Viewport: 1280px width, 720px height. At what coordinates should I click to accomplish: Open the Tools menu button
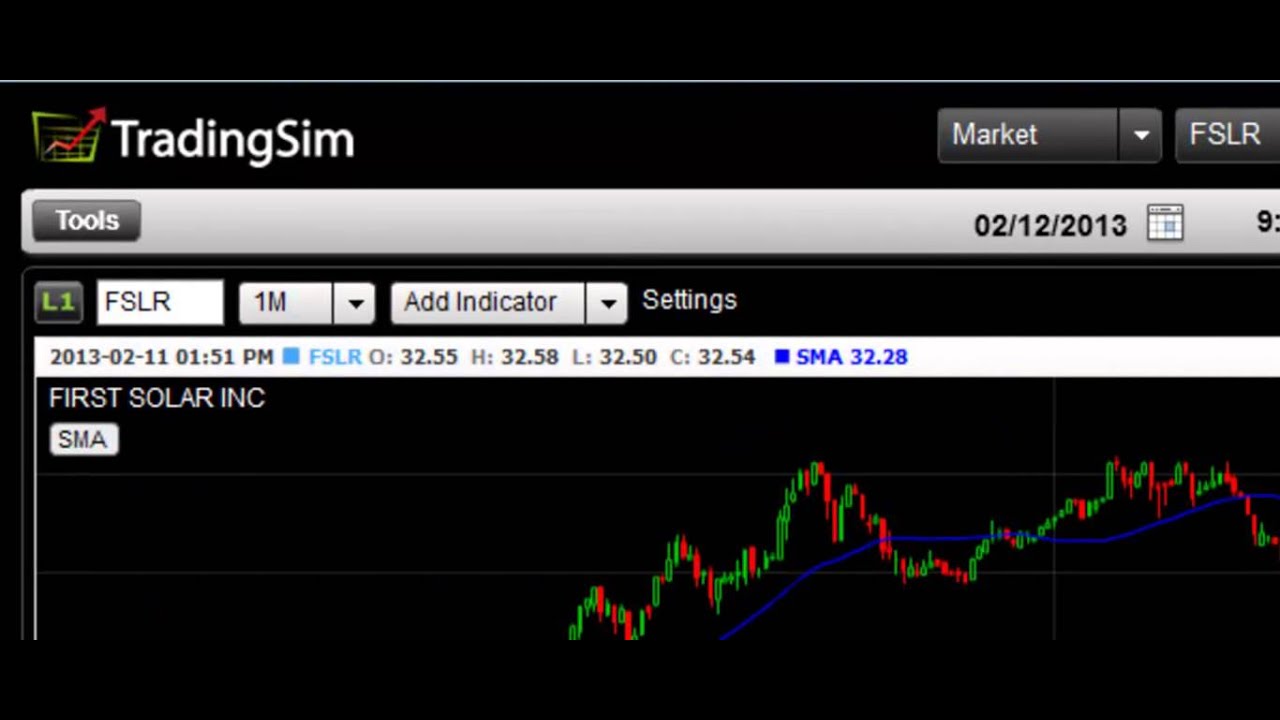[86, 221]
